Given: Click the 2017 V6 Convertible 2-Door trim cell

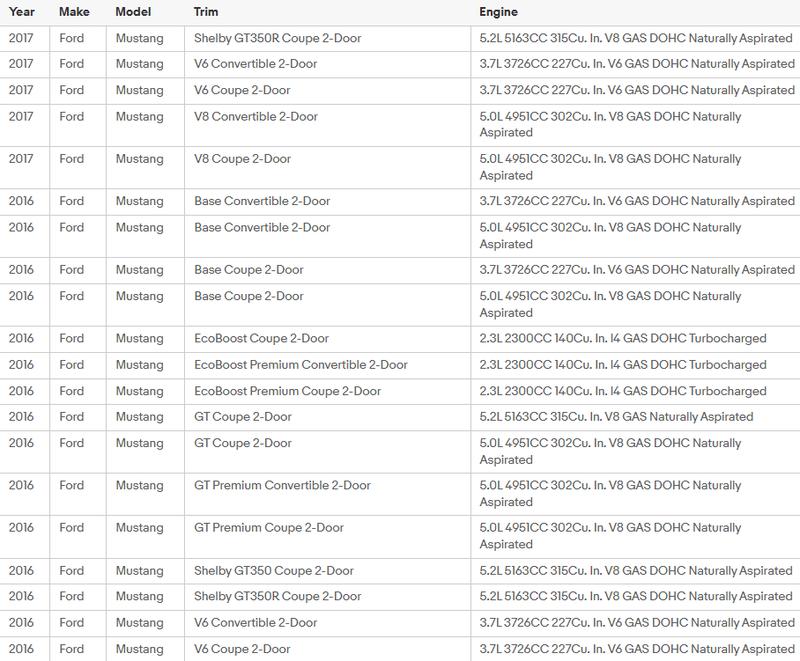Looking at the screenshot, I should coord(255,65).
